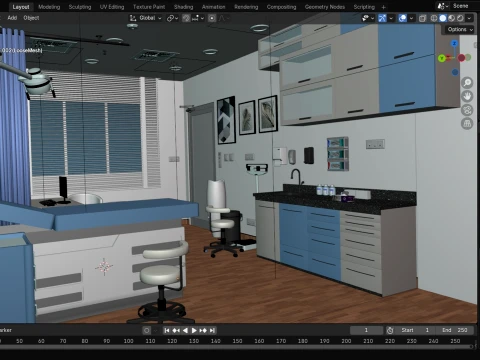Toggle auto keying record button
Viewport: 480px width, 360px height.
coord(146,330)
